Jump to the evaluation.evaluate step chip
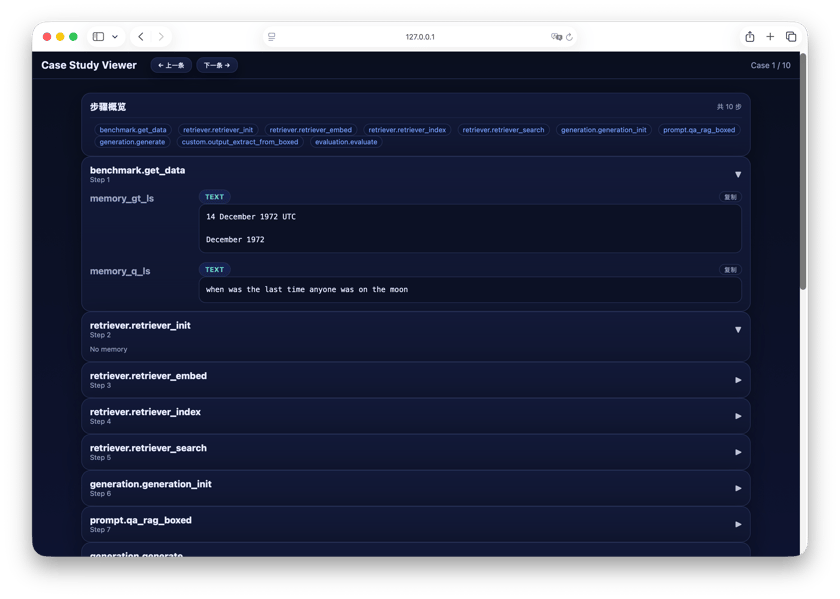840x599 pixels. (346, 142)
